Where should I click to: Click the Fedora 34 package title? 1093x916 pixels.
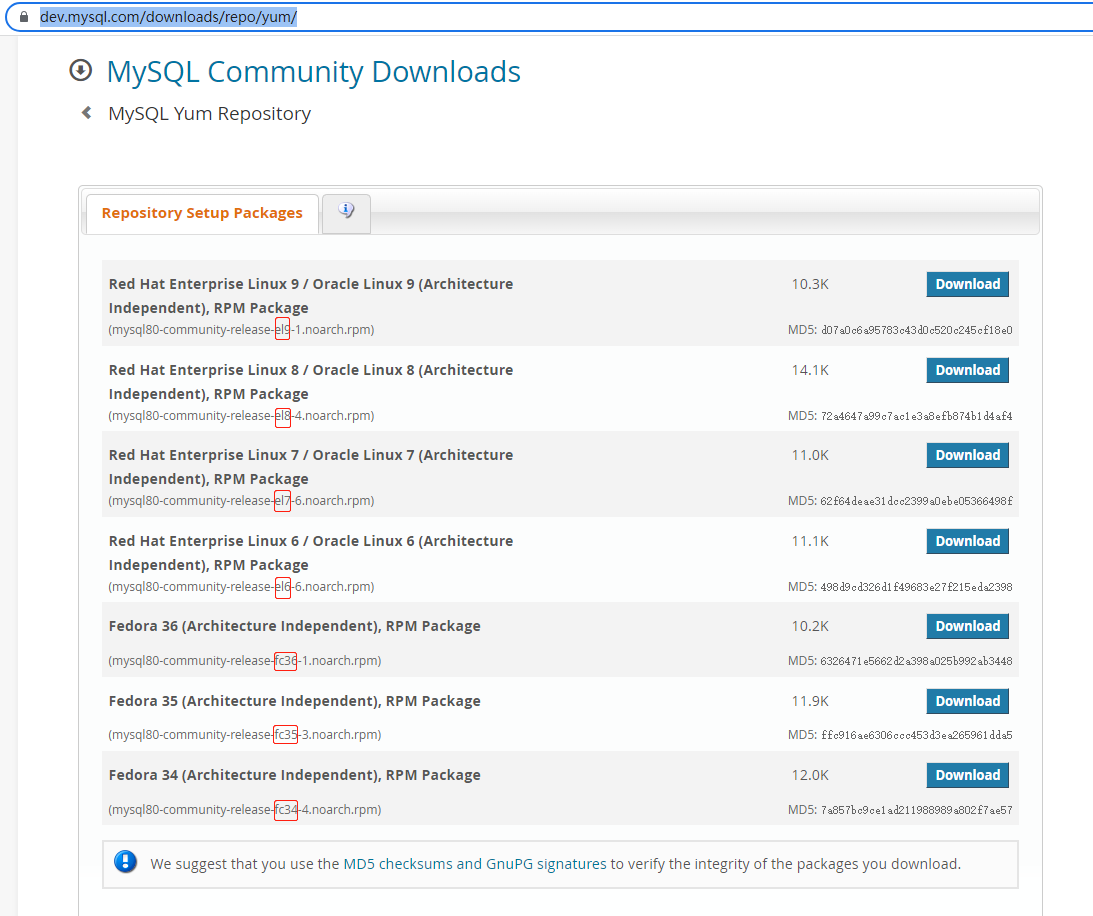[x=295, y=775]
